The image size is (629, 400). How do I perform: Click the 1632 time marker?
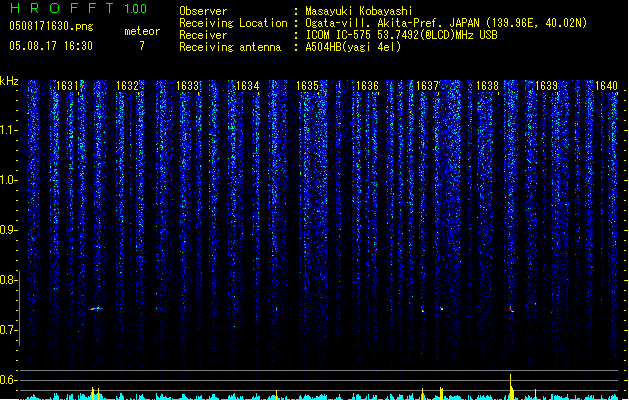(127, 86)
